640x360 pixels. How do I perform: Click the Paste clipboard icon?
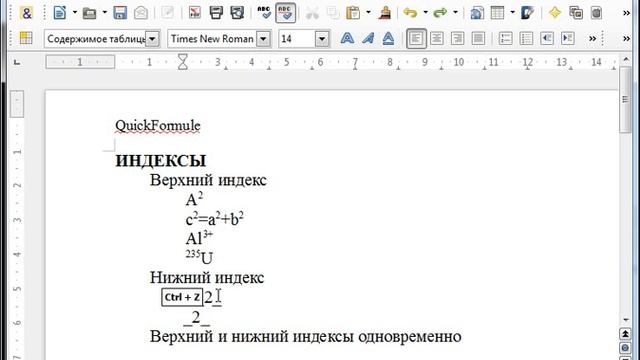tap(353, 13)
